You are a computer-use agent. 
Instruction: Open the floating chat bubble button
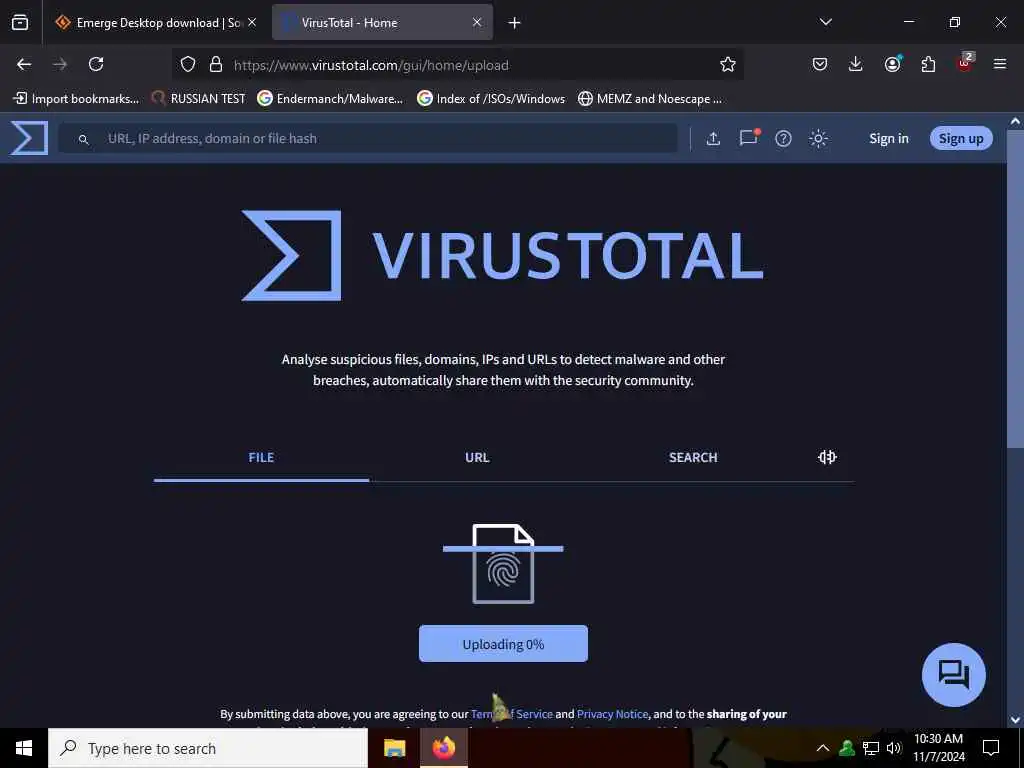coord(953,675)
